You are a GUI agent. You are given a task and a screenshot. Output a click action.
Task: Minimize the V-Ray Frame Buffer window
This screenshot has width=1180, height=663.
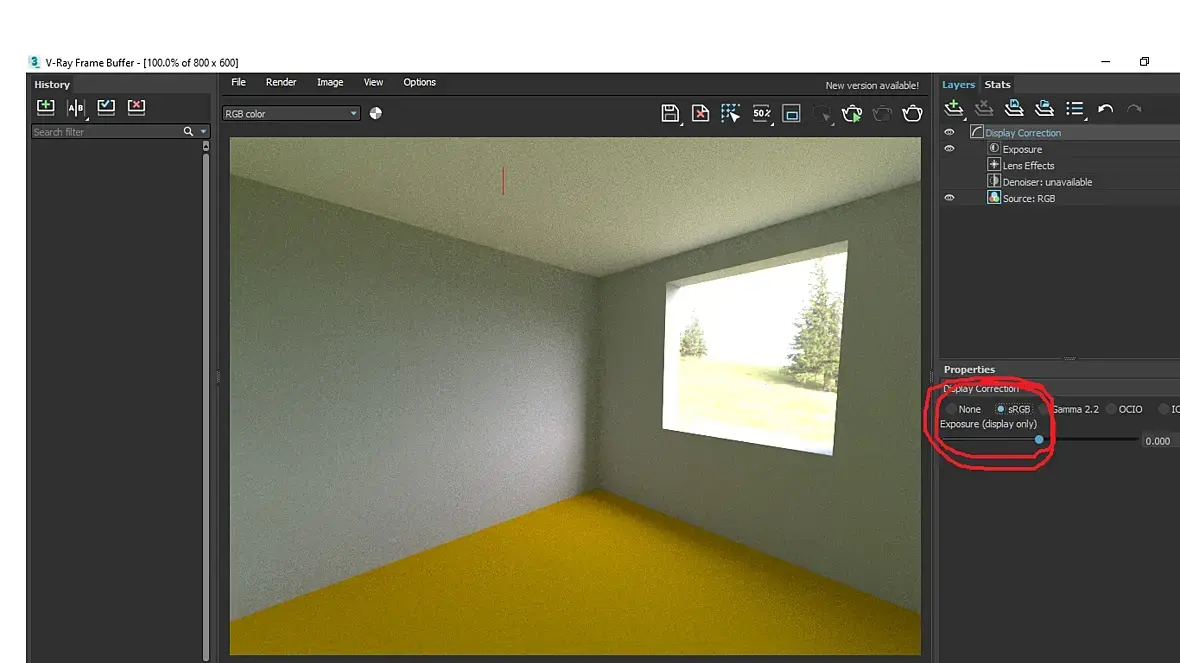click(1105, 62)
